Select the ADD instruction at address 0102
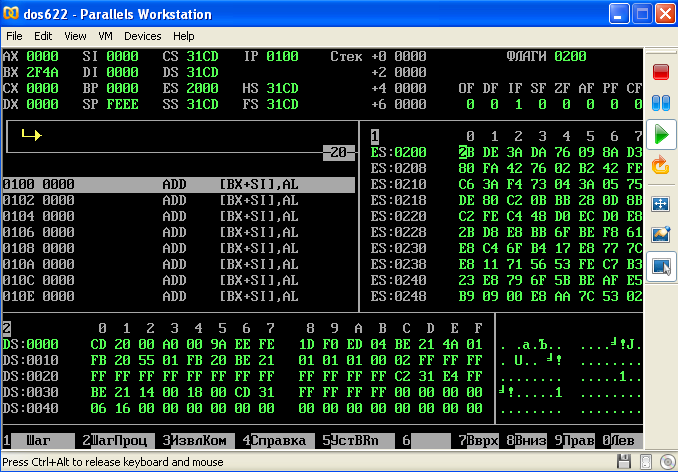The width and height of the screenshot is (678, 472). (x=179, y=201)
